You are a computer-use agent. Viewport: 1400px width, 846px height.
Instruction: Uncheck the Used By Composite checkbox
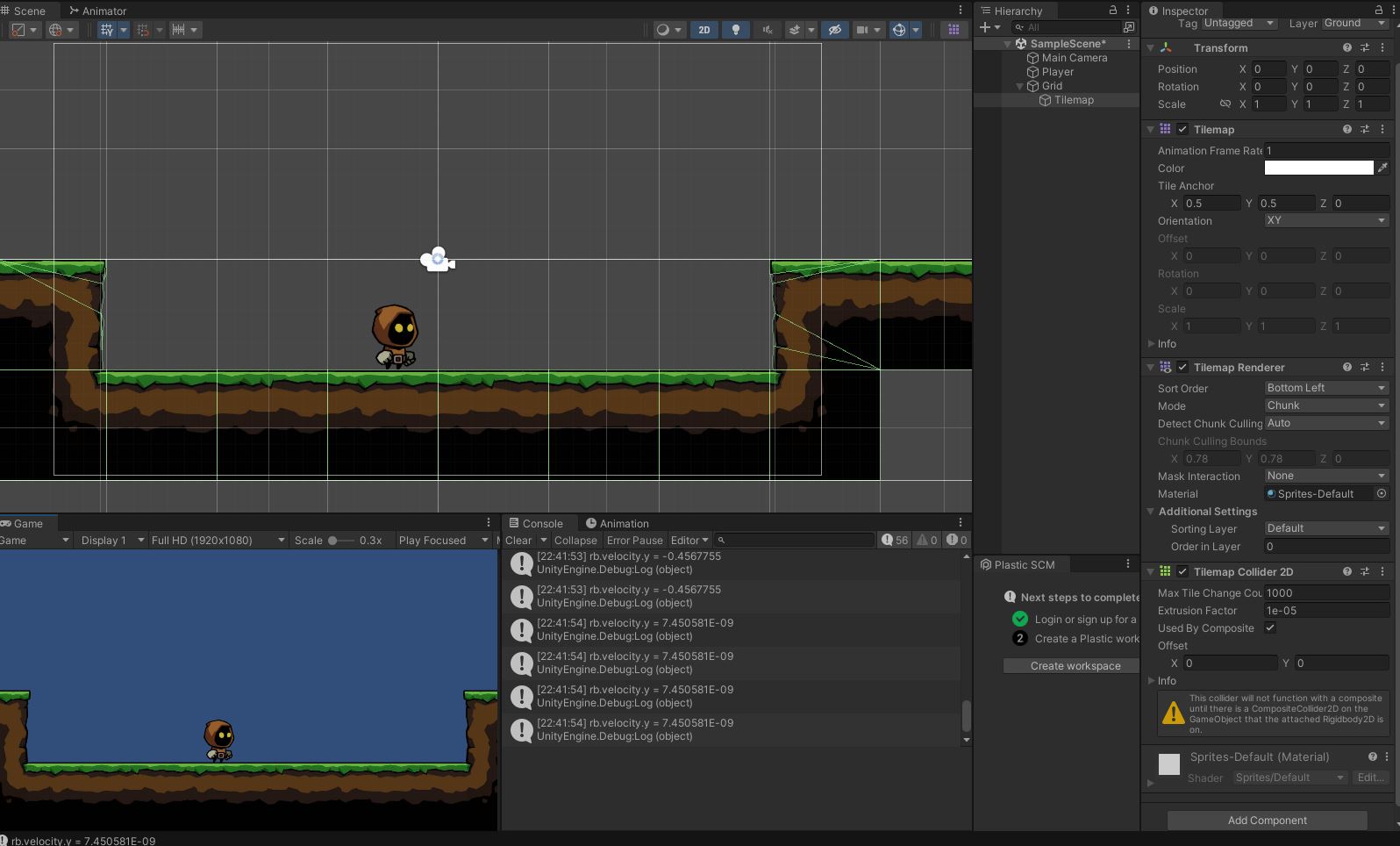coord(1269,627)
